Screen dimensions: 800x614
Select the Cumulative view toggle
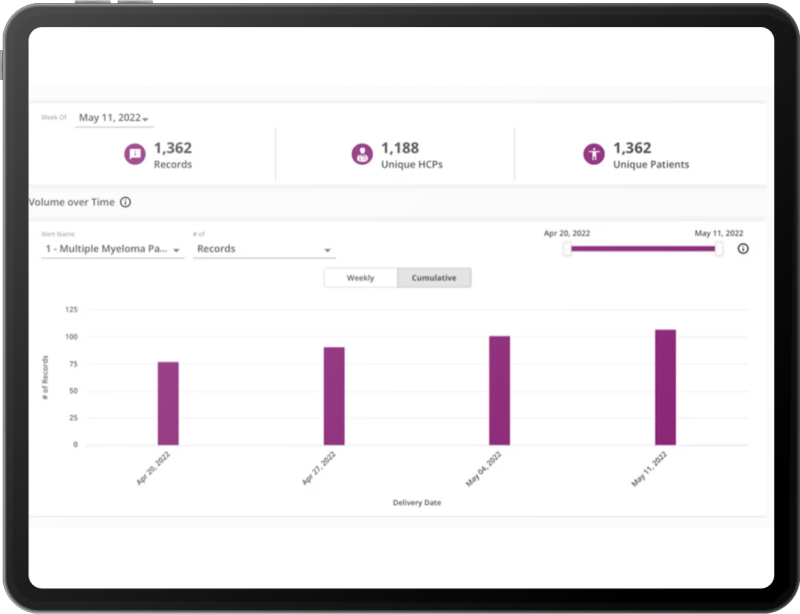tap(434, 278)
